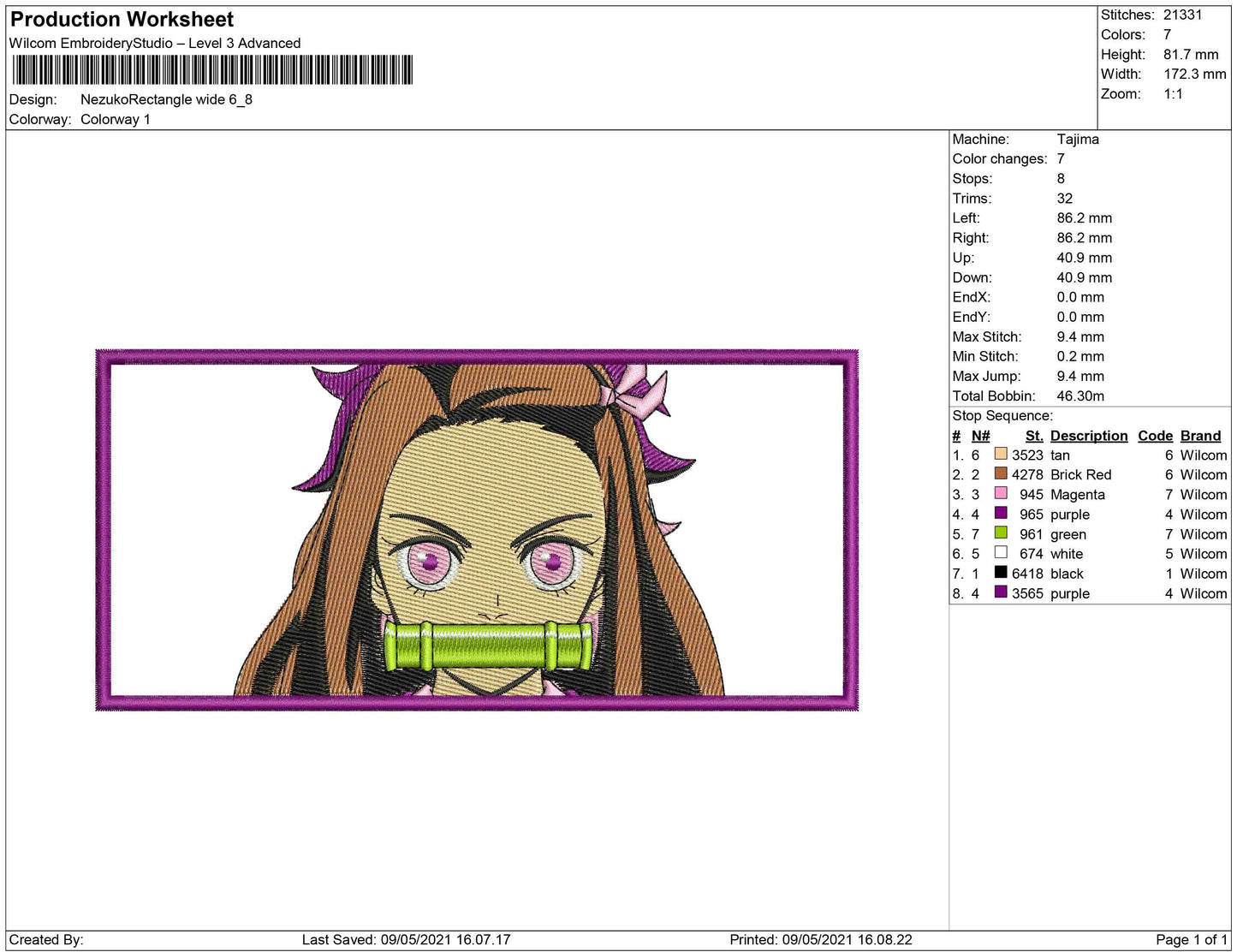The image size is (1237, 952).
Task: Select the "white" description text
Action: click(1067, 554)
